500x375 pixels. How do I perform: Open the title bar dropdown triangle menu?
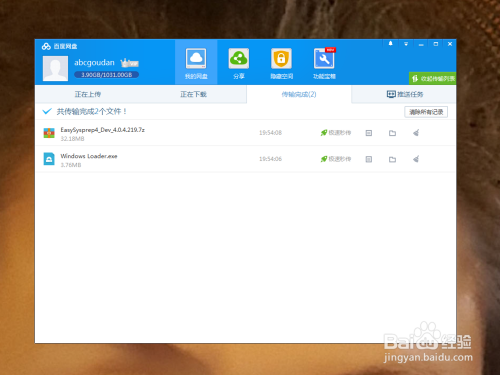click(x=406, y=44)
